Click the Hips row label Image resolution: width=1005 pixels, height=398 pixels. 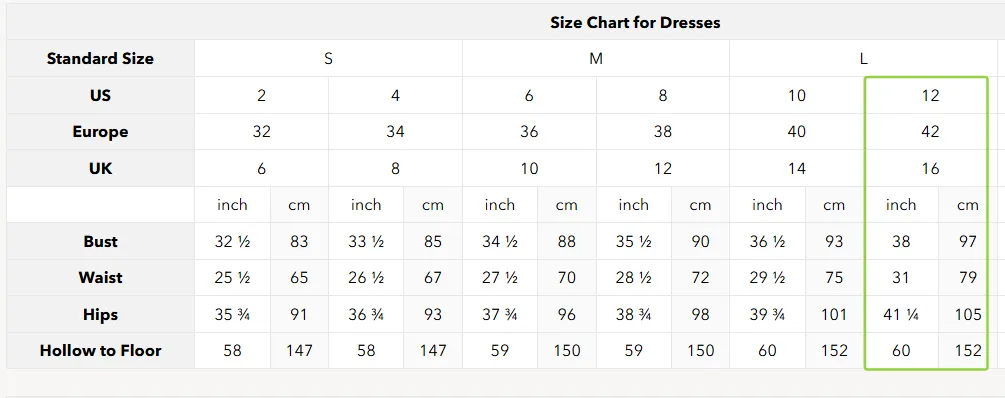click(101, 315)
